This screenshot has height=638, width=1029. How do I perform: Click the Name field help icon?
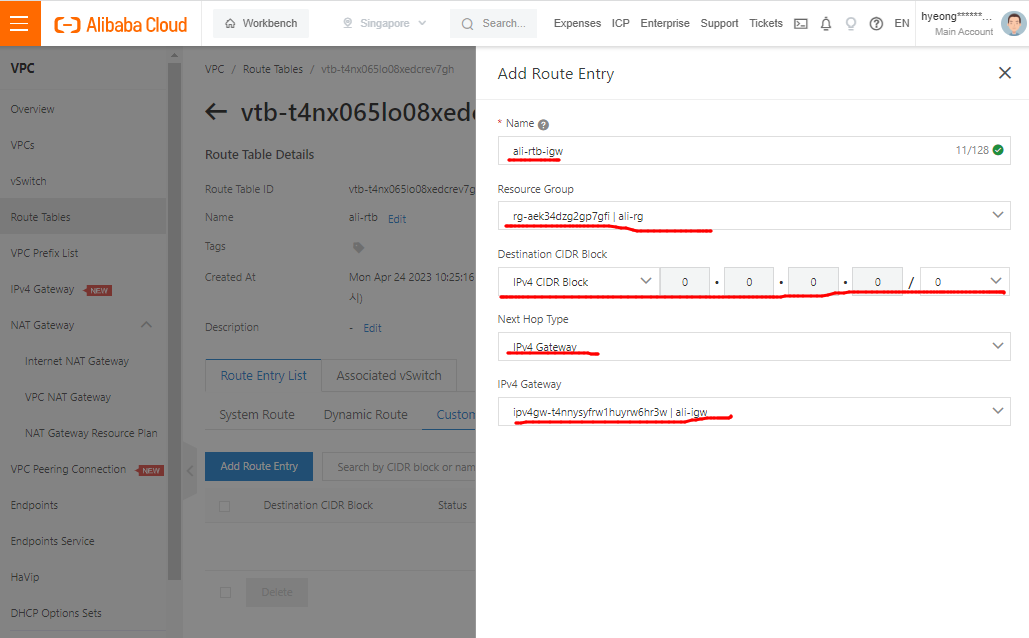pos(543,124)
